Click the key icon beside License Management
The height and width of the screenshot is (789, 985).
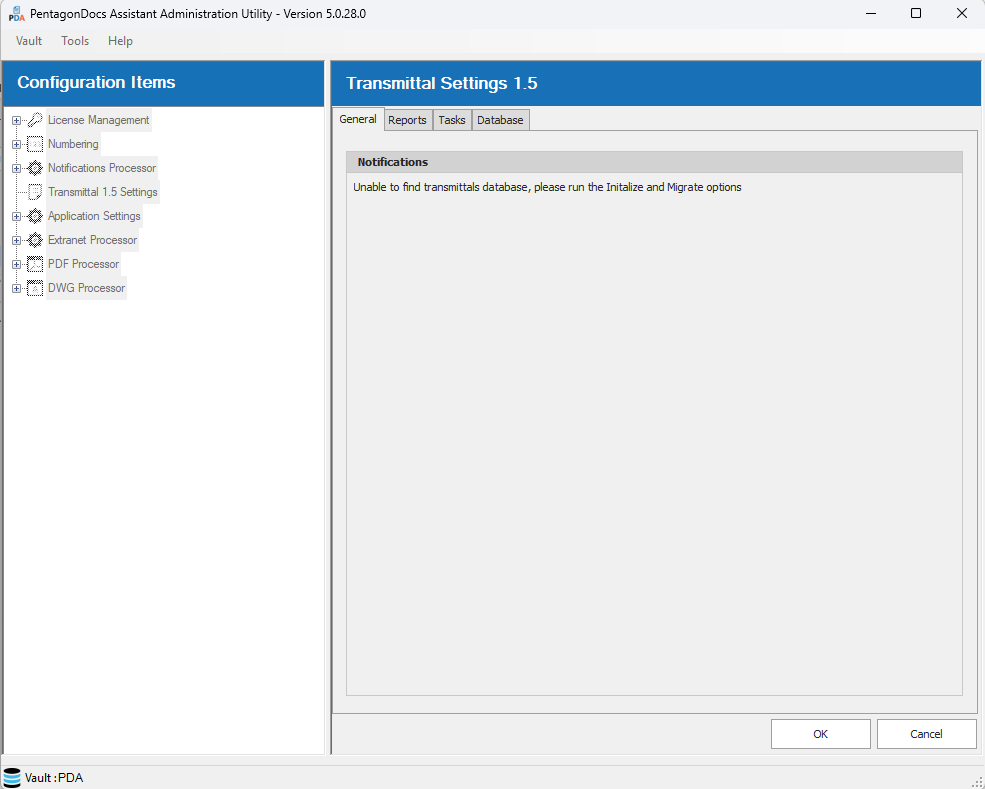pyautogui.click(x=35, y=120)
